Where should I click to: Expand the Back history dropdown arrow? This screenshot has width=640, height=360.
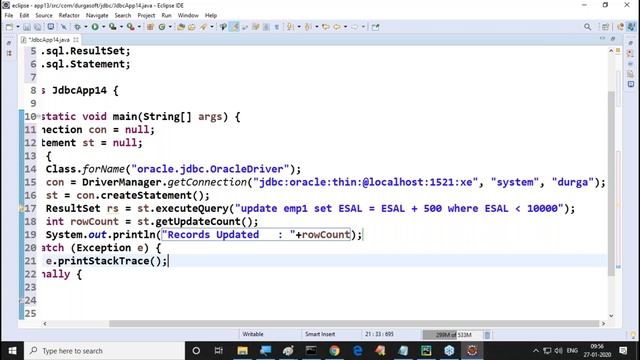tap(346, 27)
